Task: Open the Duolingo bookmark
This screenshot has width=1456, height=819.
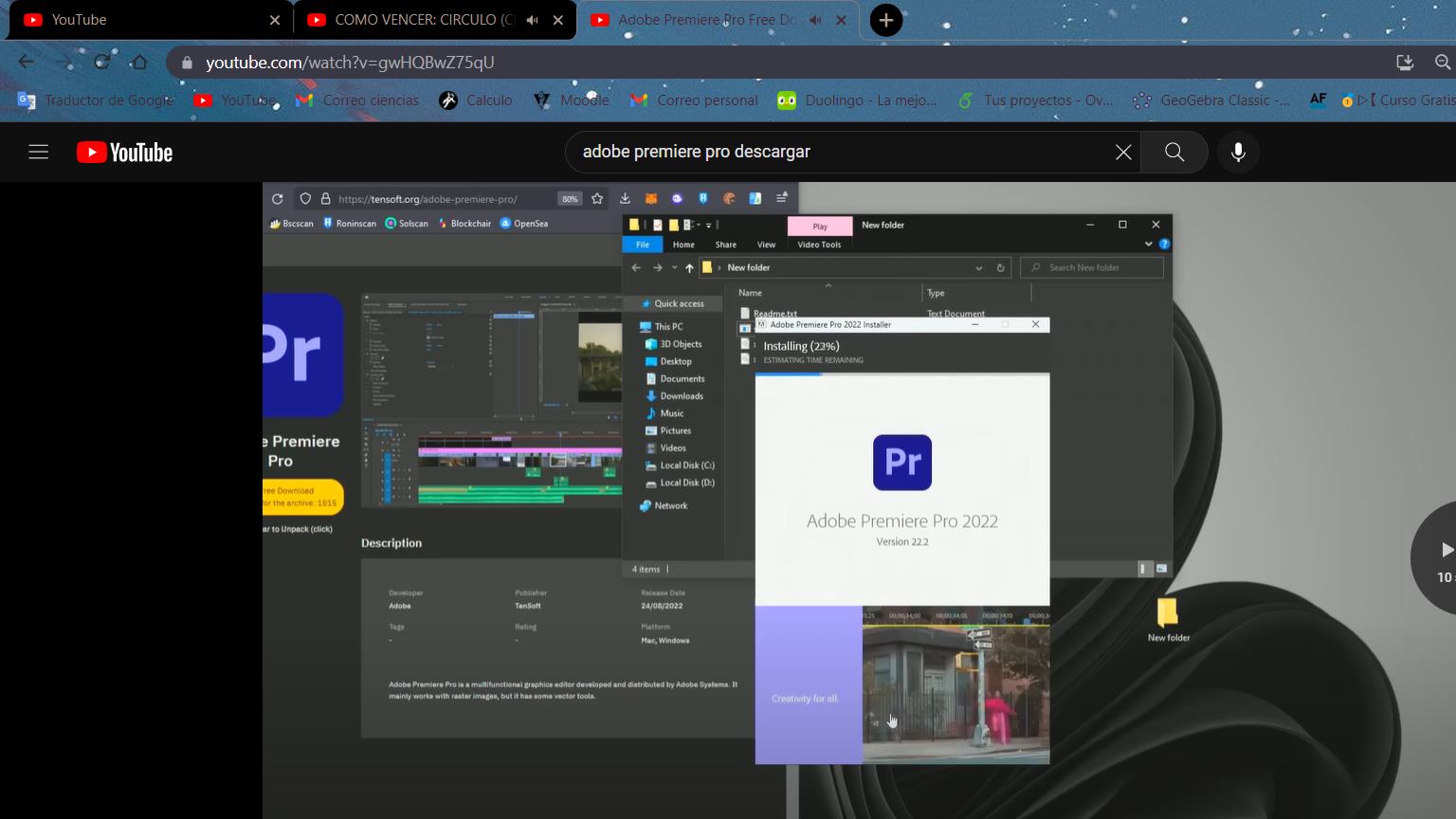Action: [x=857, y=100]
